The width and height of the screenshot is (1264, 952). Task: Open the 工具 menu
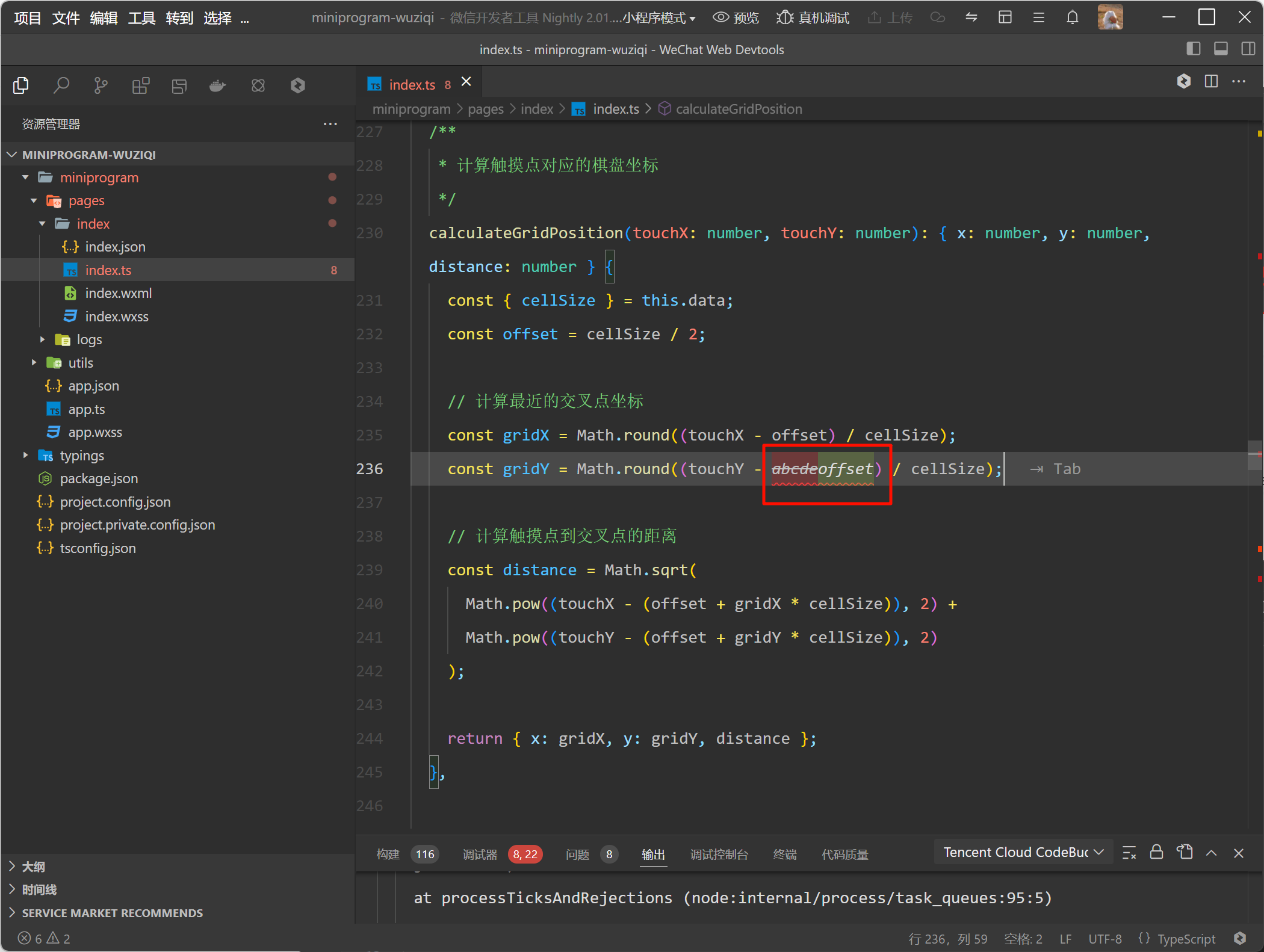pos(141,18)
